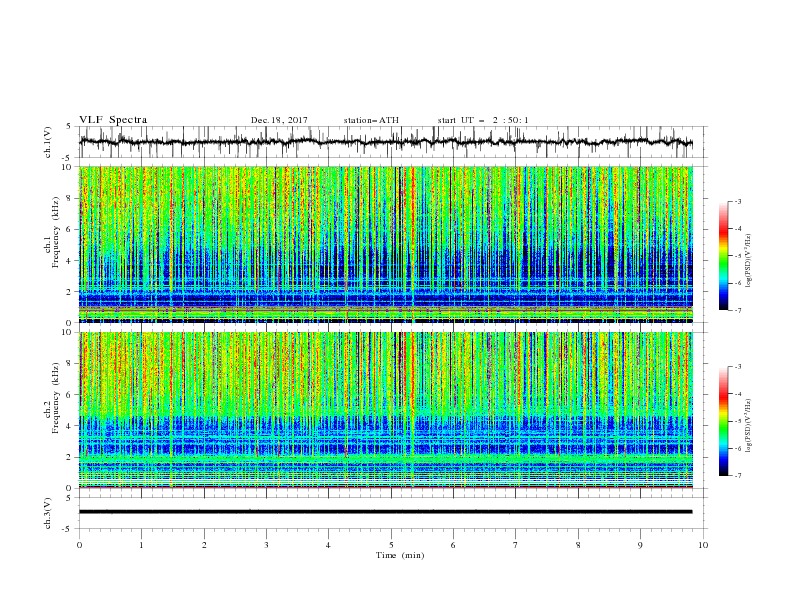Image resolution: width=792 pixels, height=612 pixels.
Task: Click the '8' kHz tick of ch.2 spectrogram
Action: [x=70, y=363]
